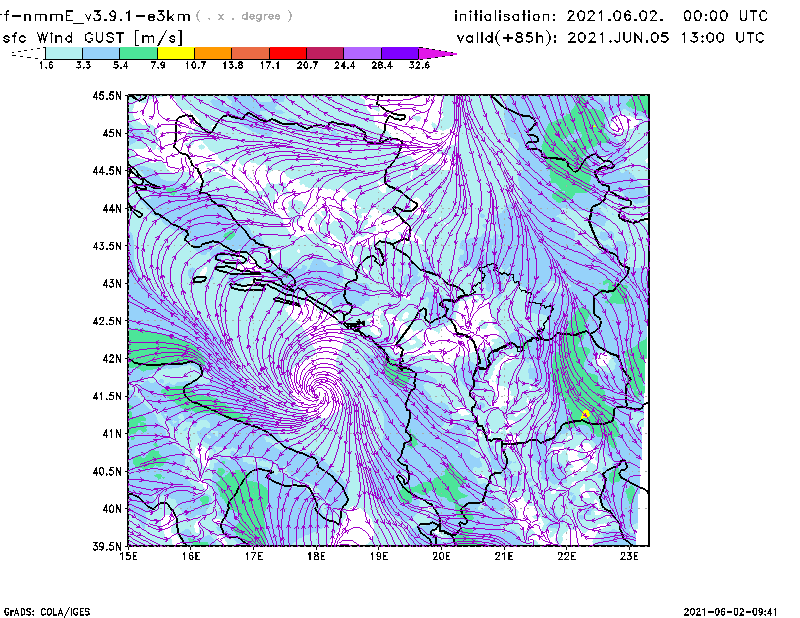Click the "20E" longitude label
This screenshot has width=800, height=618.
coord(441,556)
